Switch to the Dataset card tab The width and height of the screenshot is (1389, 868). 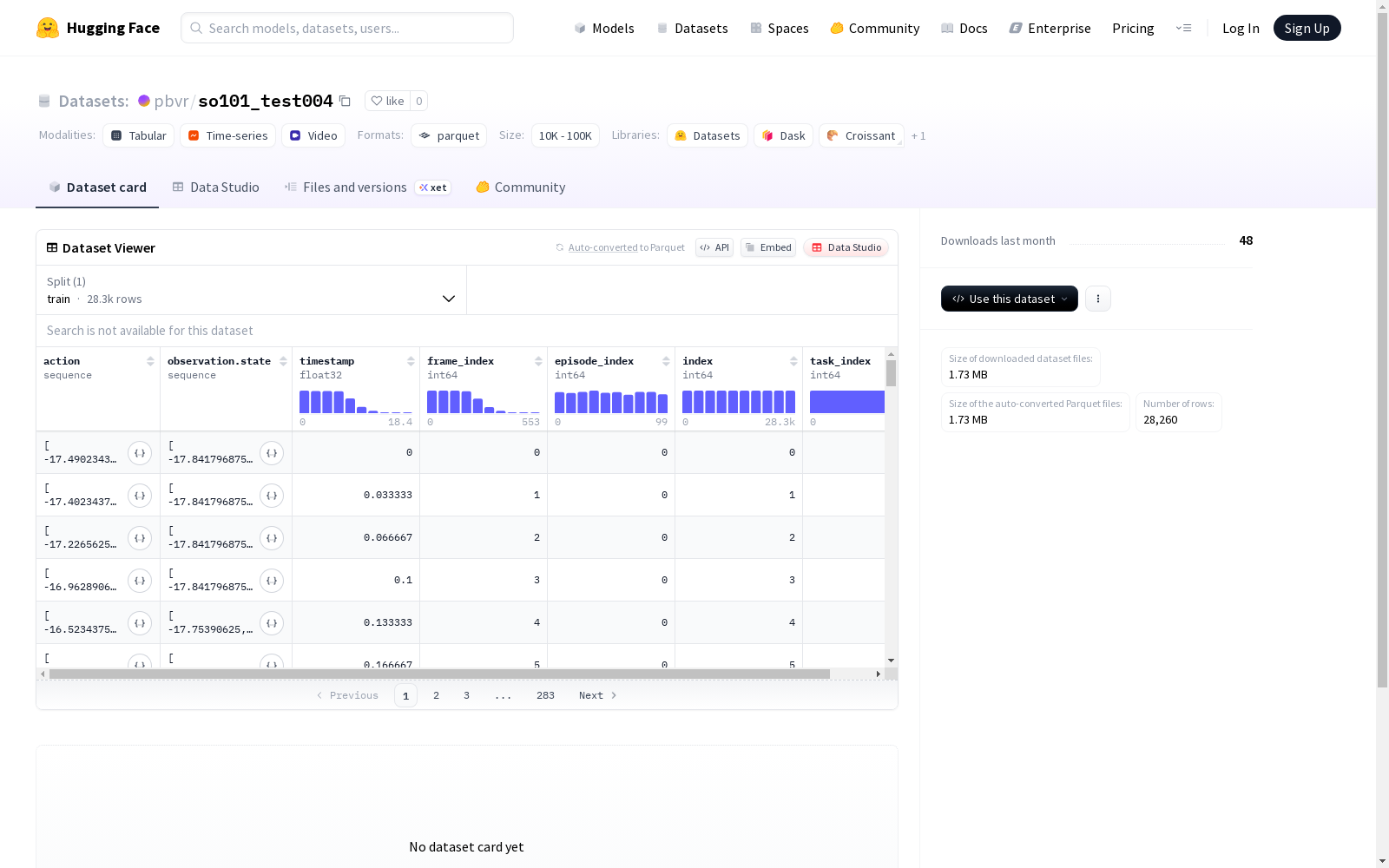tap(97, 187)
